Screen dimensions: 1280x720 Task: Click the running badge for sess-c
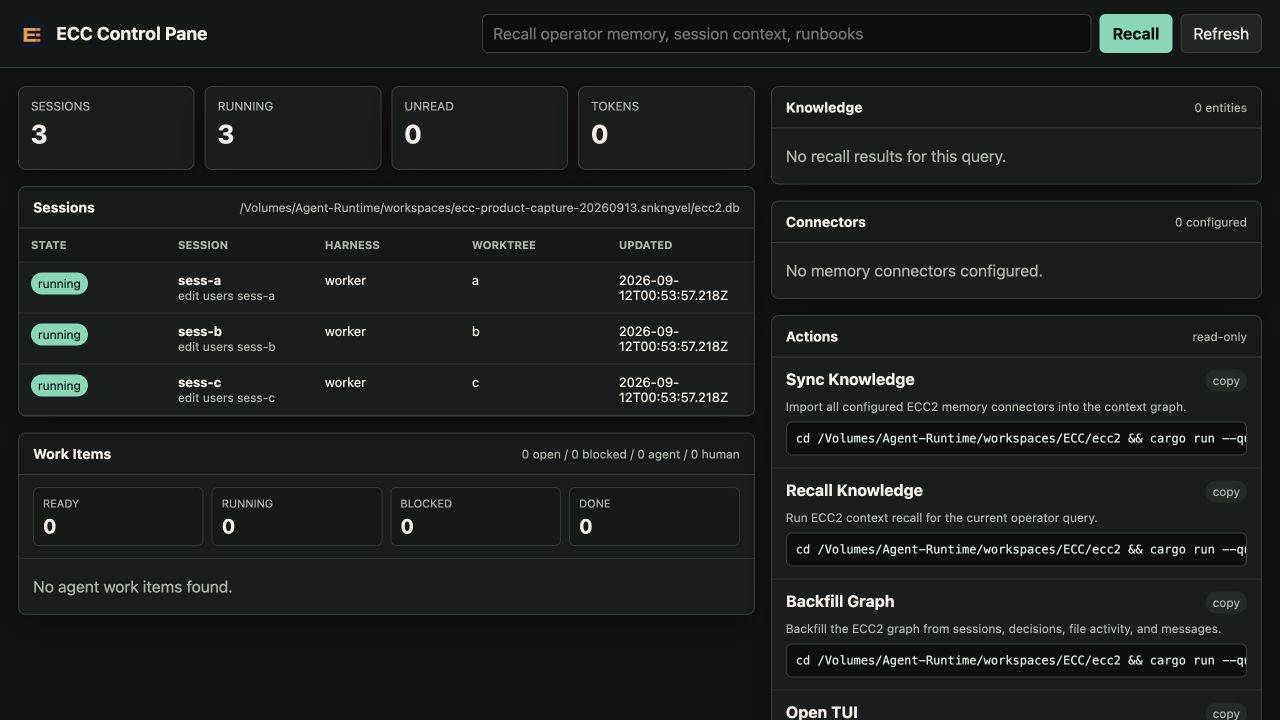(x=59, y=386)
